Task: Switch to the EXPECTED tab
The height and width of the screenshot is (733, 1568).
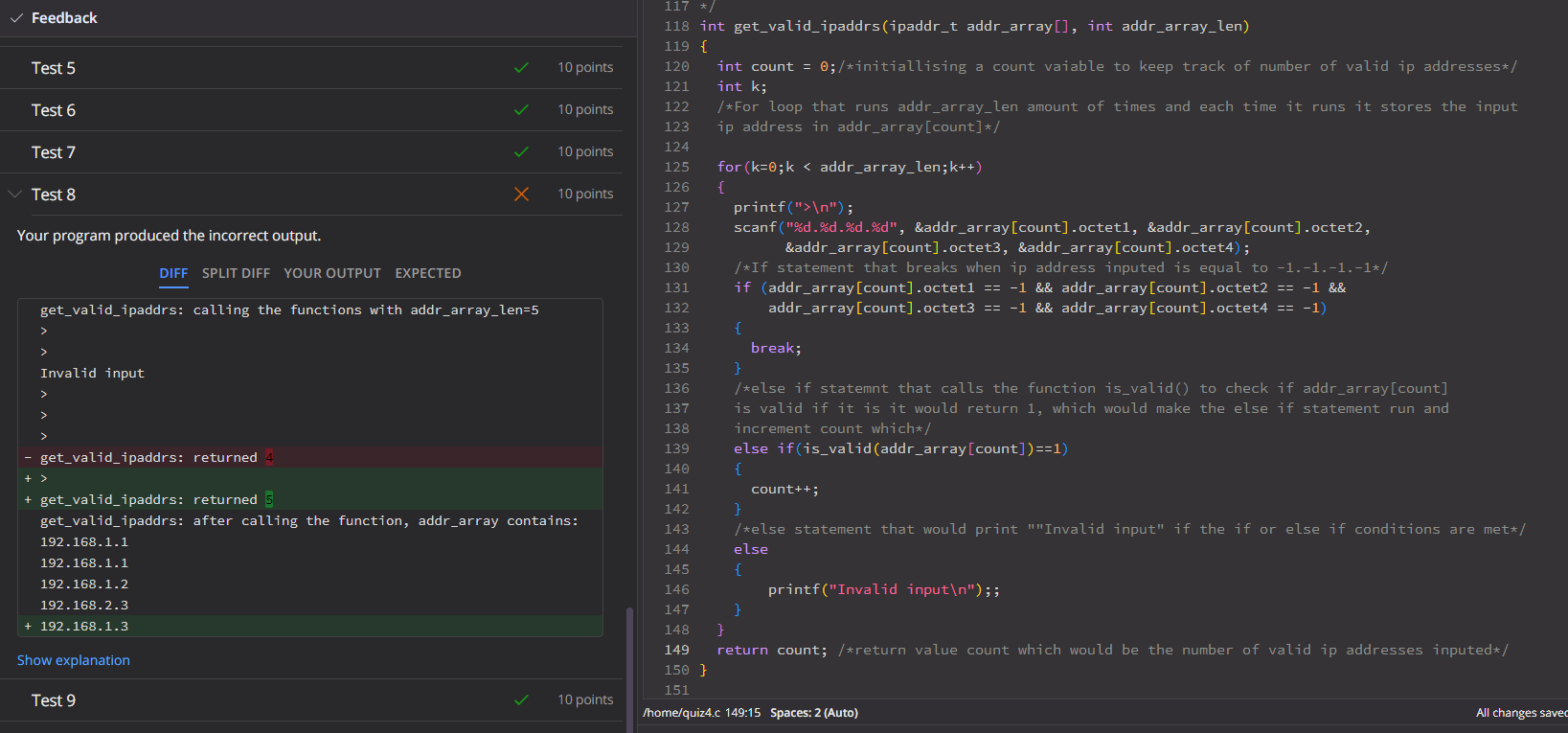Action: pyautogui.click(x=428, y=273)
